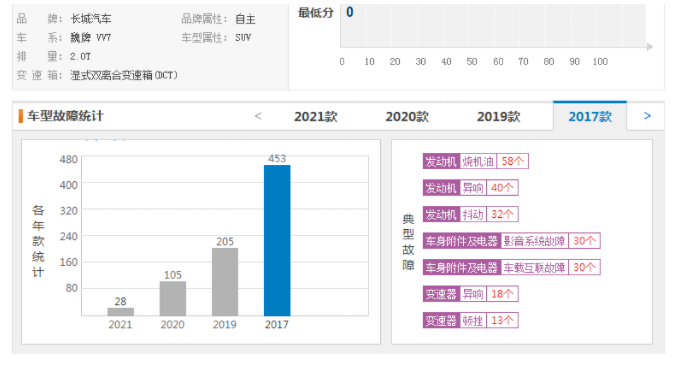Click the lowest score value 0

point(350,12)
